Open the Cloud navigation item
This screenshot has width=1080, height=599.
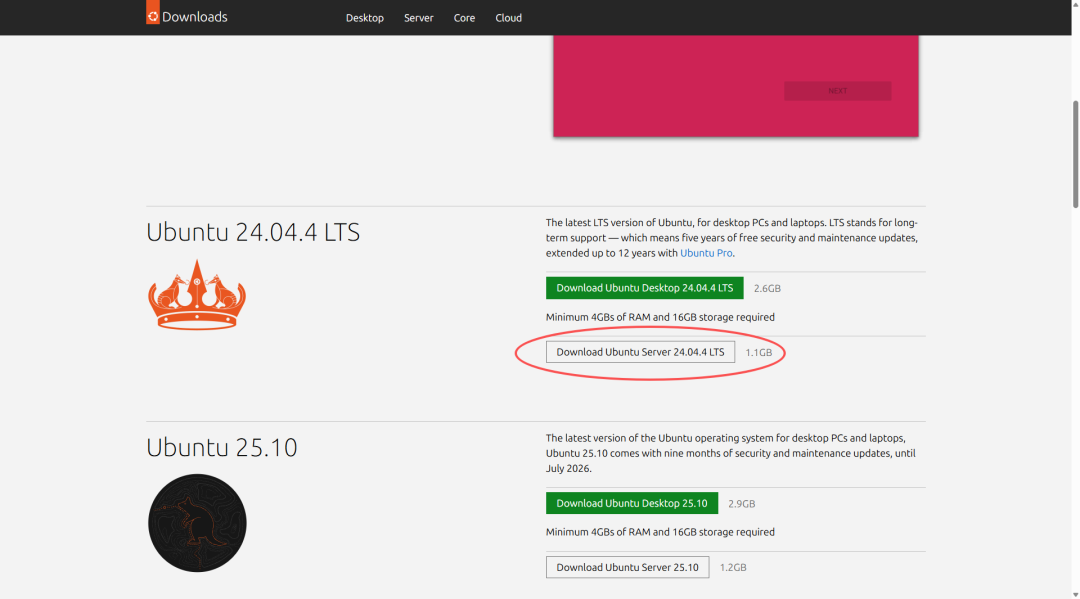coord(508,18)
